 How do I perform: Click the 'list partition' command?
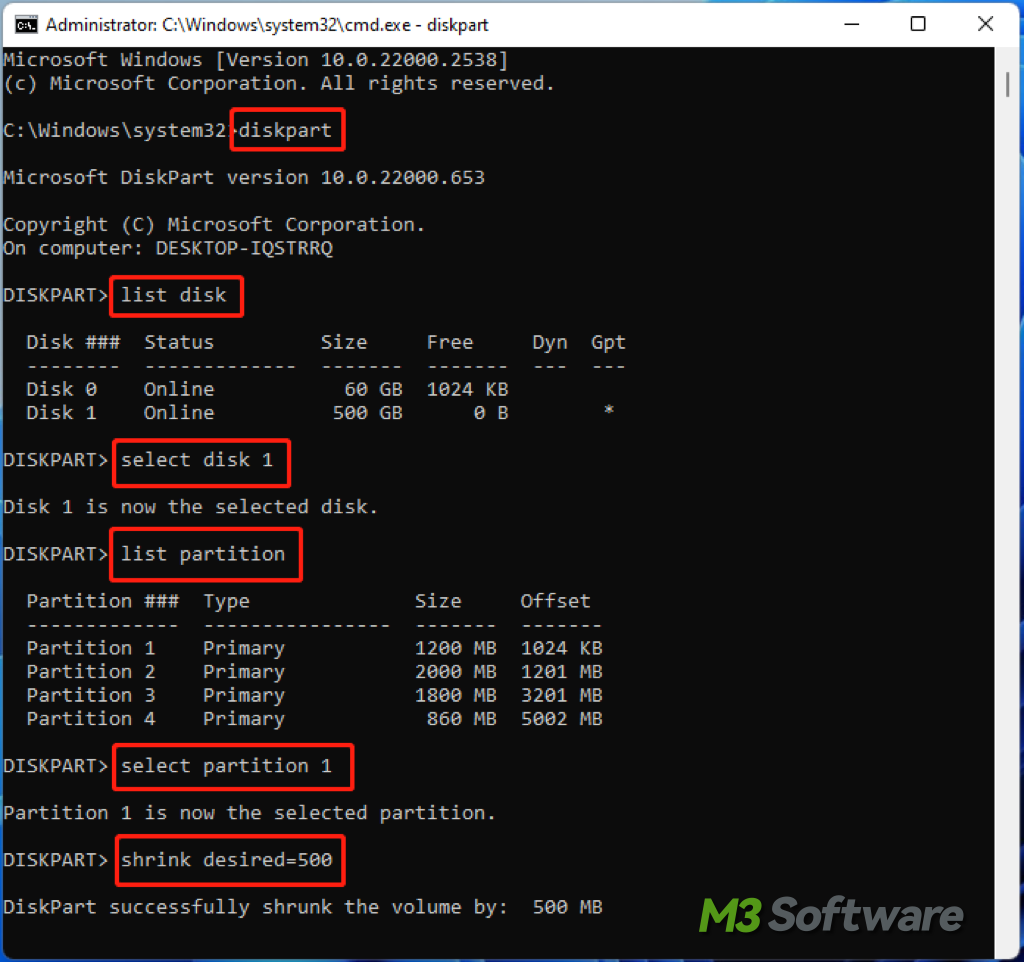[x=203, y=554]
